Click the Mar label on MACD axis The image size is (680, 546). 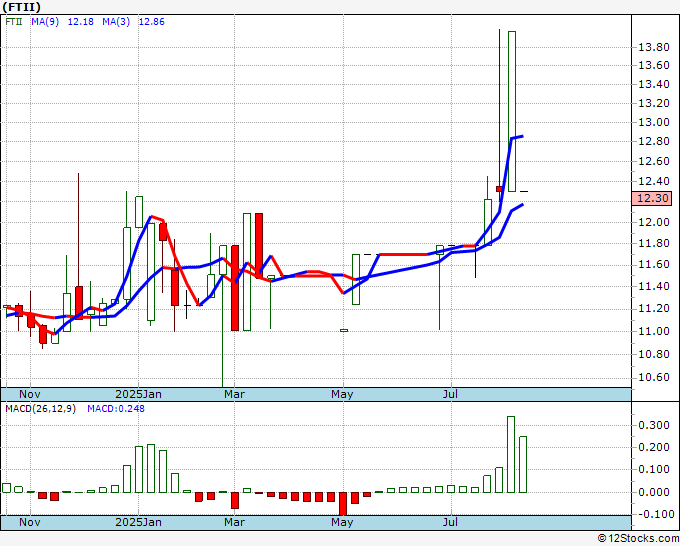[x=235, y=522]
